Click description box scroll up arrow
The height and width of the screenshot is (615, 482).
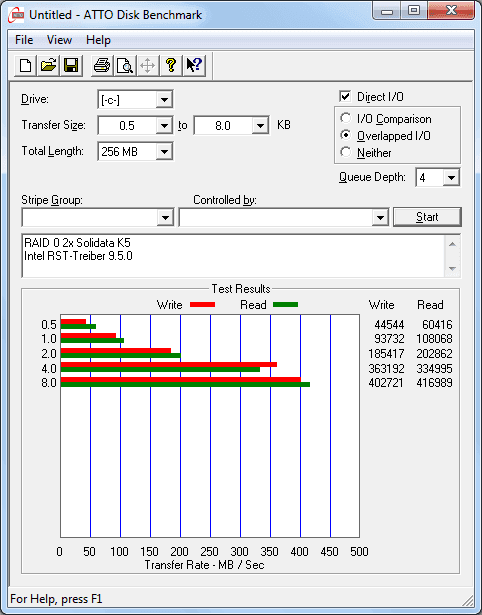[x=452, y=244]
